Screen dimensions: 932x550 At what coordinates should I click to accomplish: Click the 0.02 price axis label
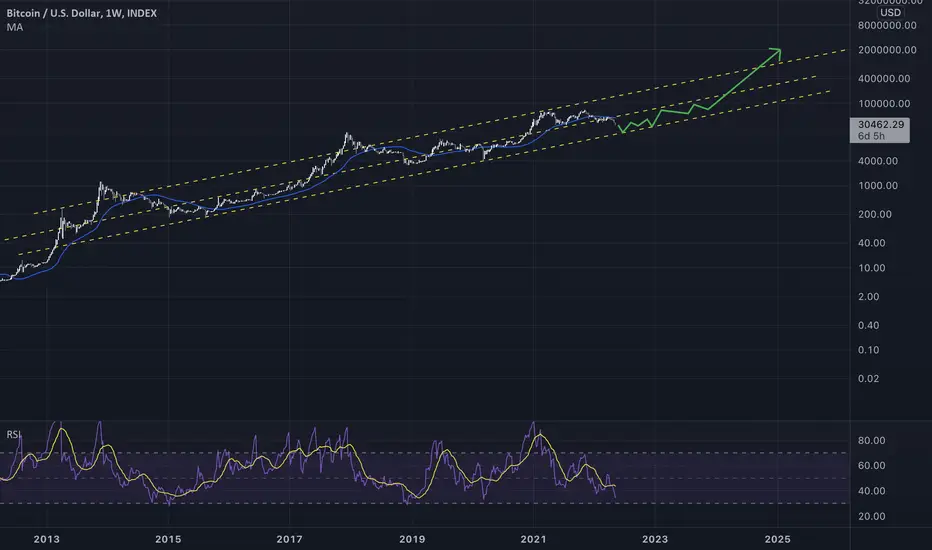click(868, 378)
